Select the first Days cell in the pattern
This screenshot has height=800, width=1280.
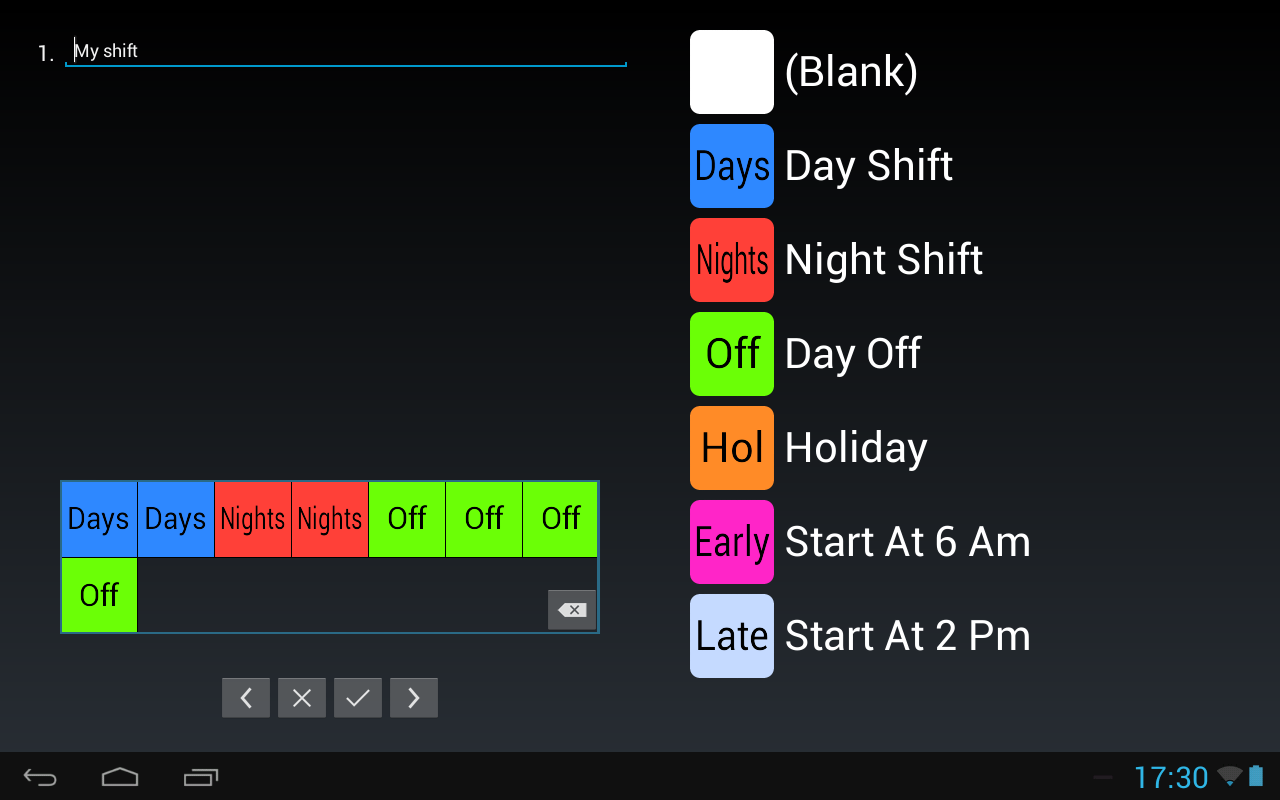98,519
